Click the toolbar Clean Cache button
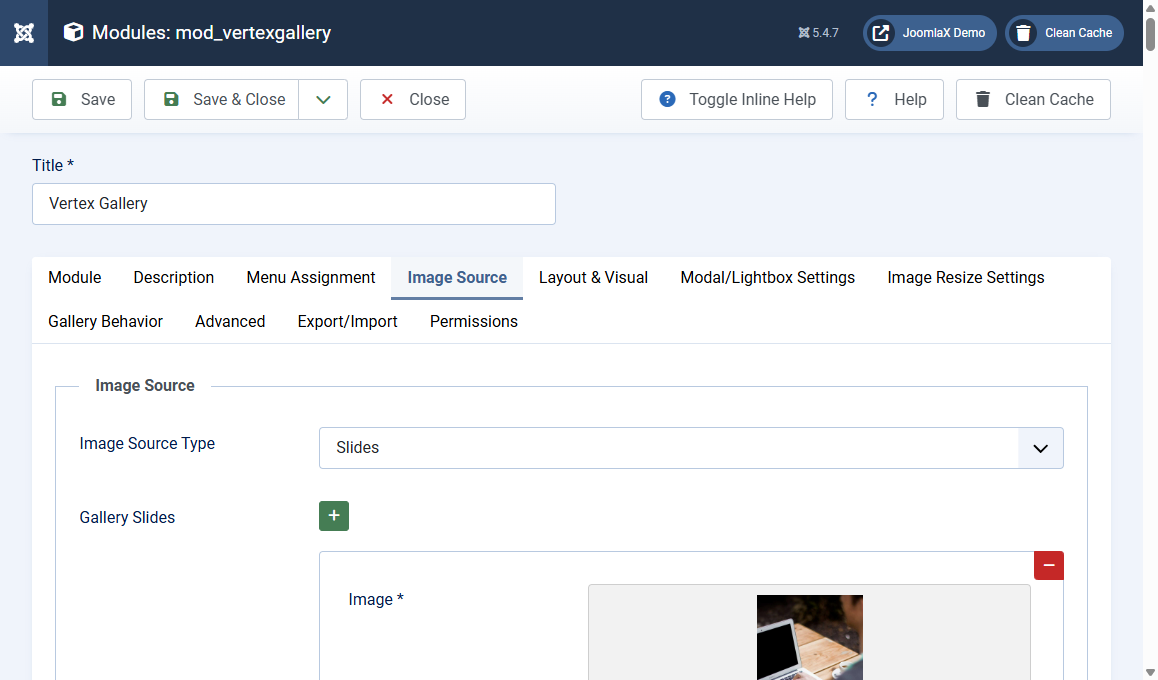The height and width of the screenshot is (680, 1158). point(1033,99)
